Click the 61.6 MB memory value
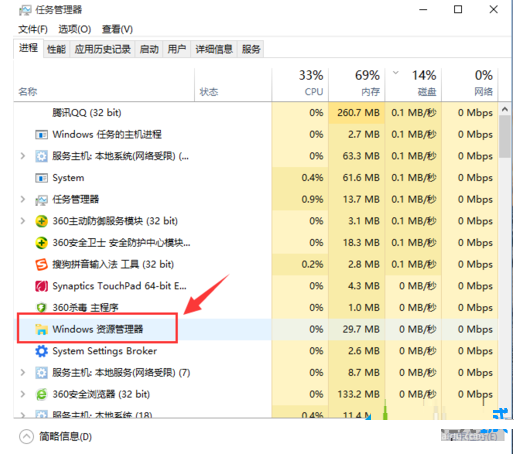 361,178
